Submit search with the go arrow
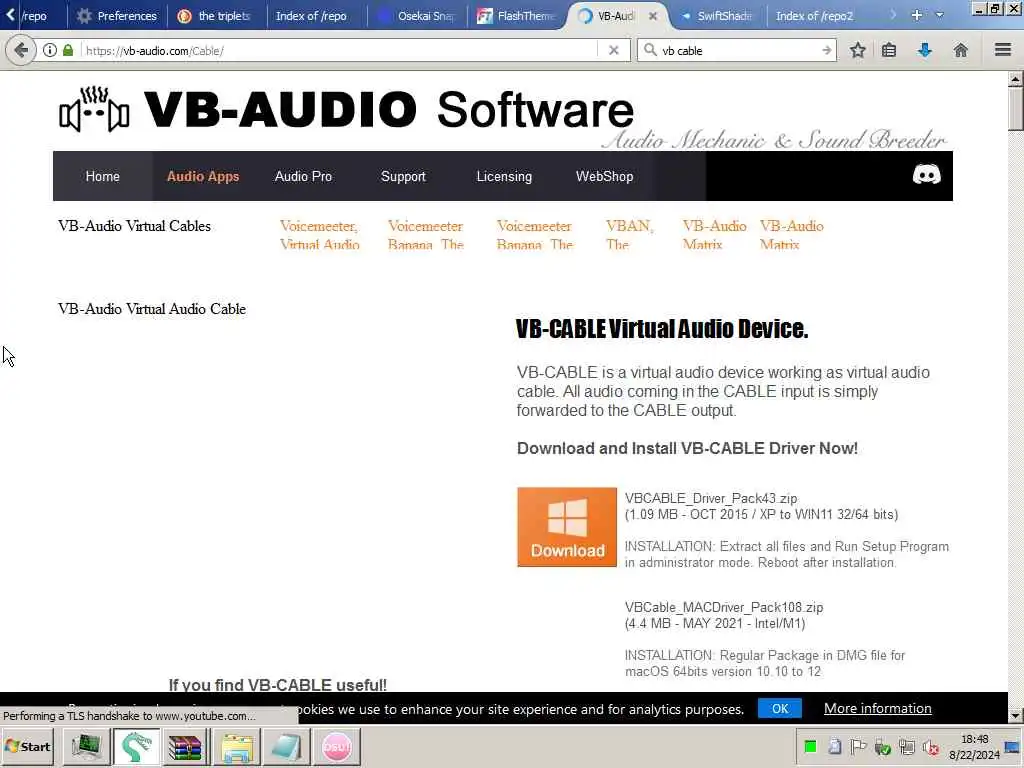The height and width of the screenshot is (768, 1024). [827, 50]
